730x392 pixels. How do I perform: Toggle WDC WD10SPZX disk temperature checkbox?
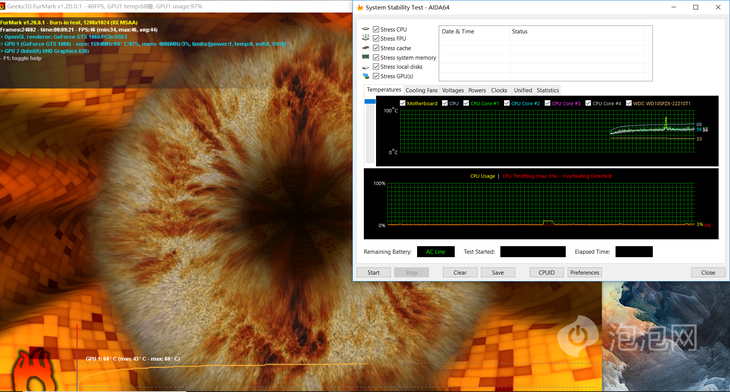629,103
